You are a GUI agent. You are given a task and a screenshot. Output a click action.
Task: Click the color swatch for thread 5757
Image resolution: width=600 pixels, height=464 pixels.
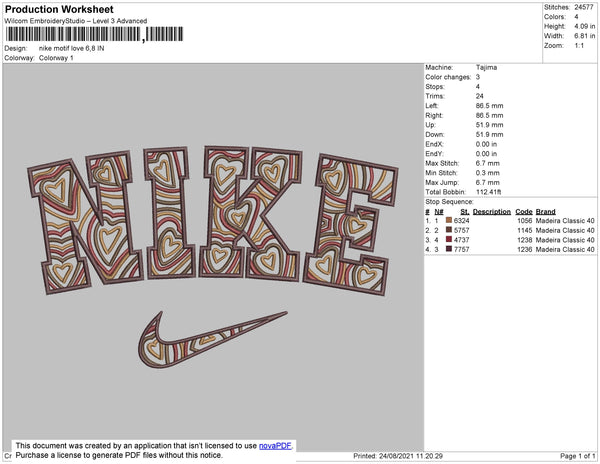click(x=449, y=230)
